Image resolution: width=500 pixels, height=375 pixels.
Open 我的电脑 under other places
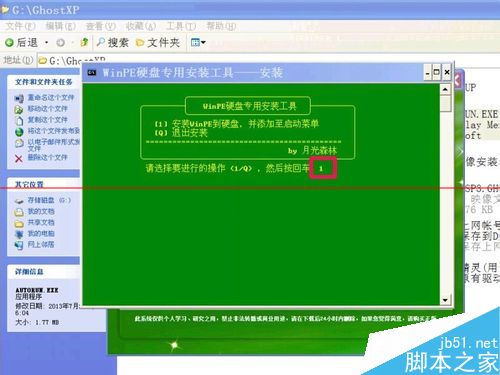click(41, 233)
